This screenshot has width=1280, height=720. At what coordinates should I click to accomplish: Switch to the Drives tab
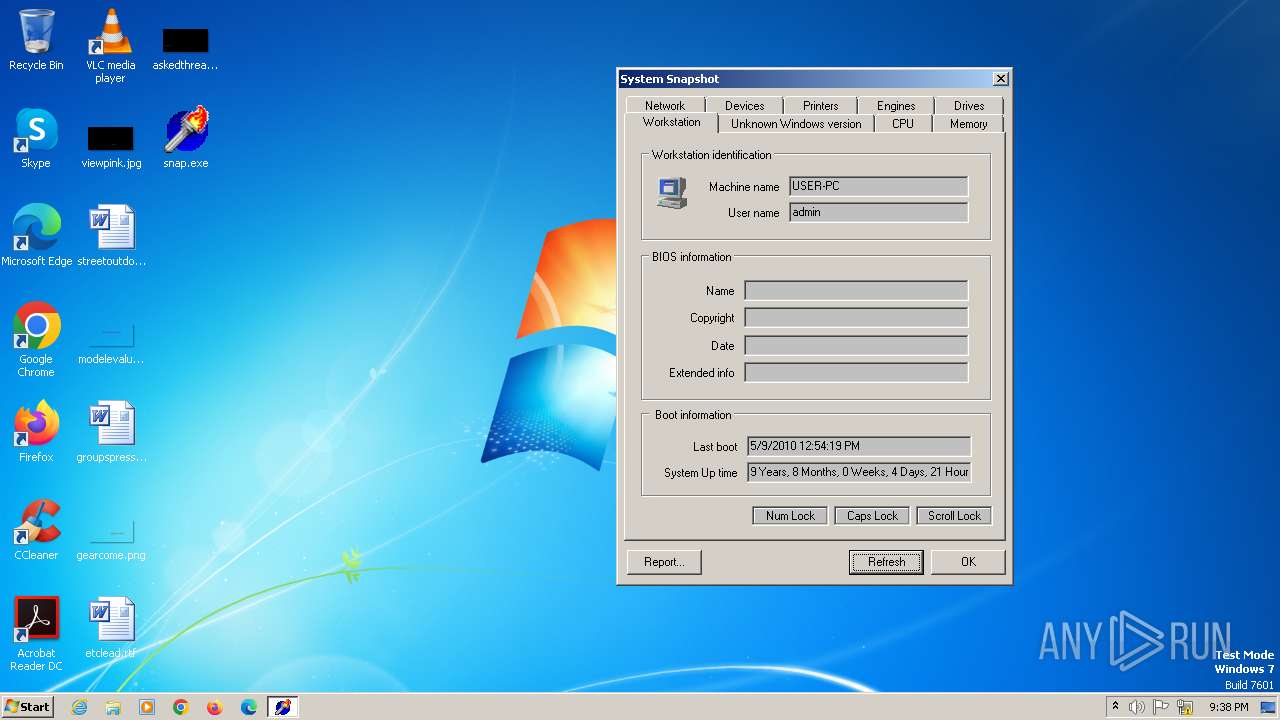(969, 105)
